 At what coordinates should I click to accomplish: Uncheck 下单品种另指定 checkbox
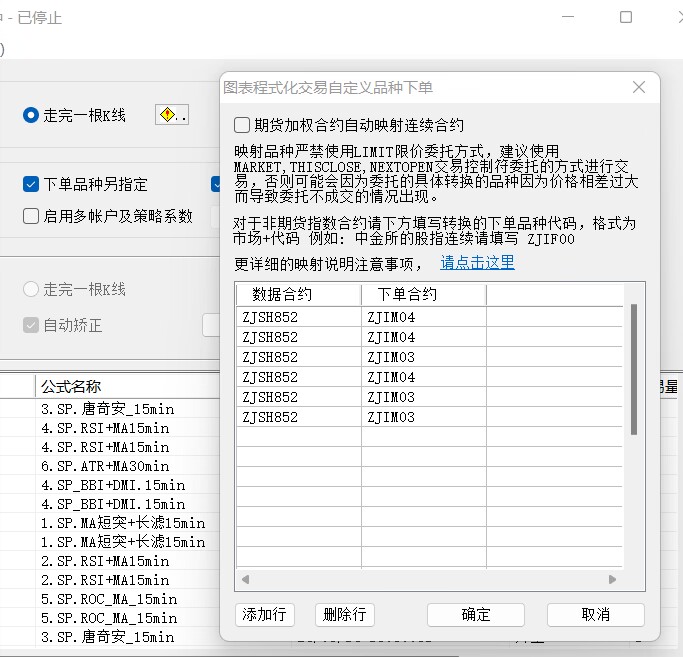30,184
